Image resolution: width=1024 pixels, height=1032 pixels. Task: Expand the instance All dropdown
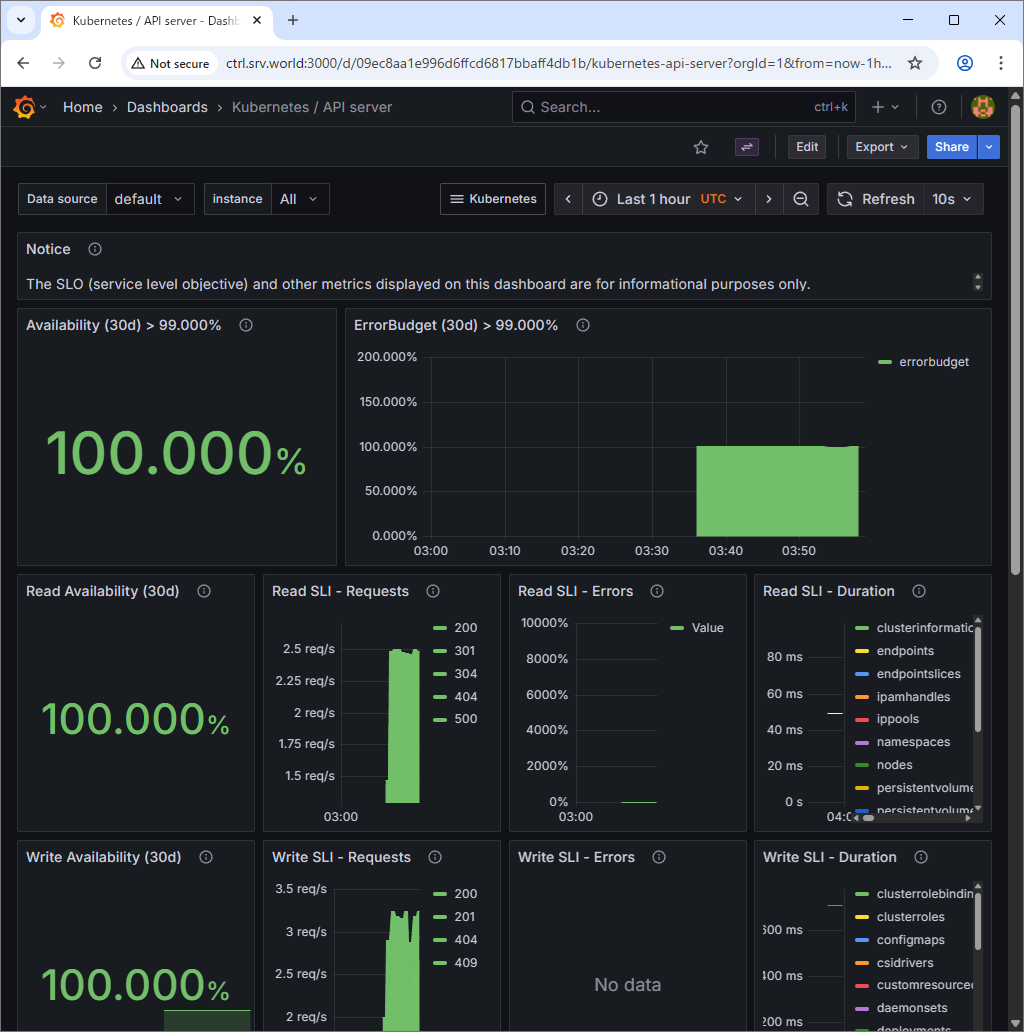click(298, 199)
